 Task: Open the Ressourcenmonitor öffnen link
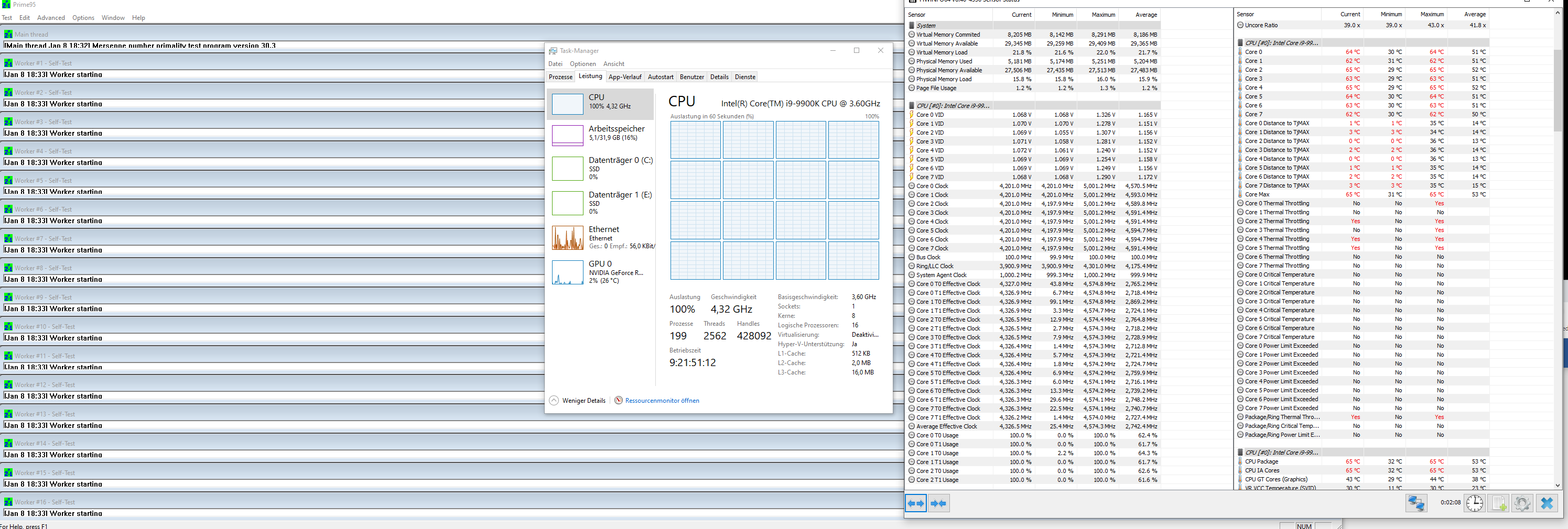[x=662, y=400]
